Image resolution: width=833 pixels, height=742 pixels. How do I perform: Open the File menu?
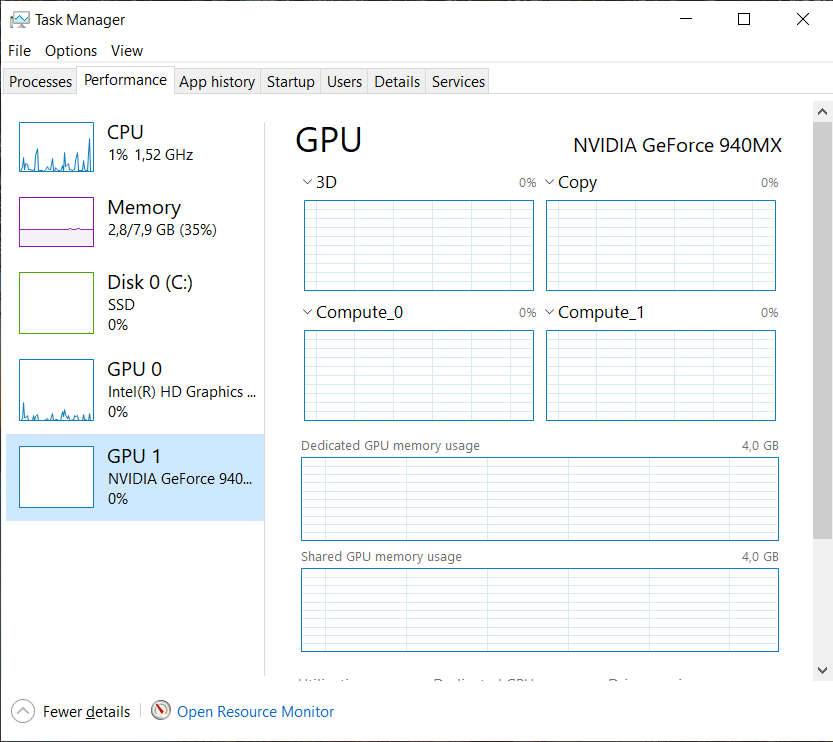pos(19,50)
